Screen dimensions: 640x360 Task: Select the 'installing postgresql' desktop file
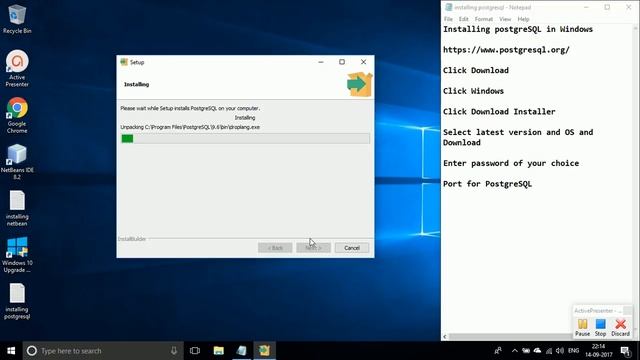coord(17,301)
